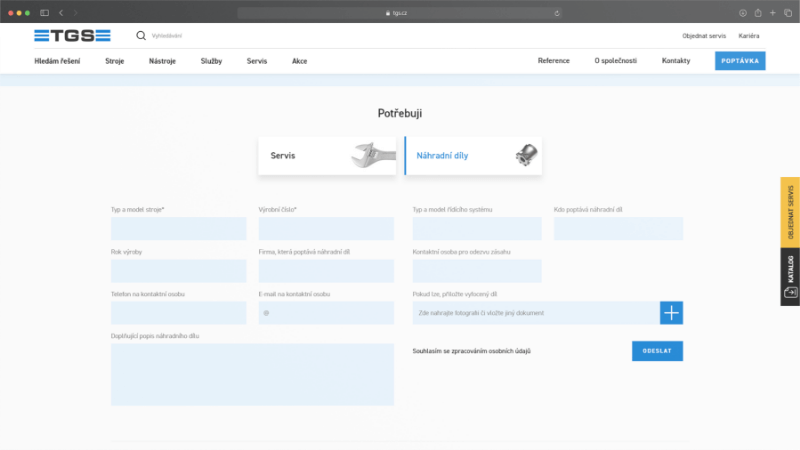Select the Náhradní díly option
800x450 pixels.
pos(473,156)
